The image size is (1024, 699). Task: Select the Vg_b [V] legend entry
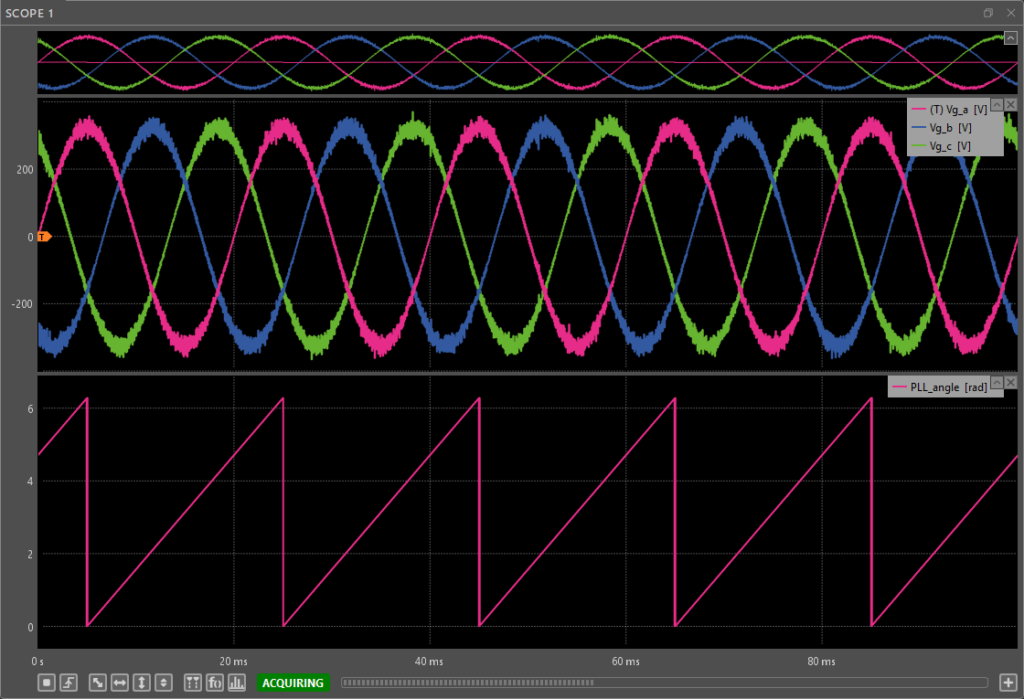point(942,128)
